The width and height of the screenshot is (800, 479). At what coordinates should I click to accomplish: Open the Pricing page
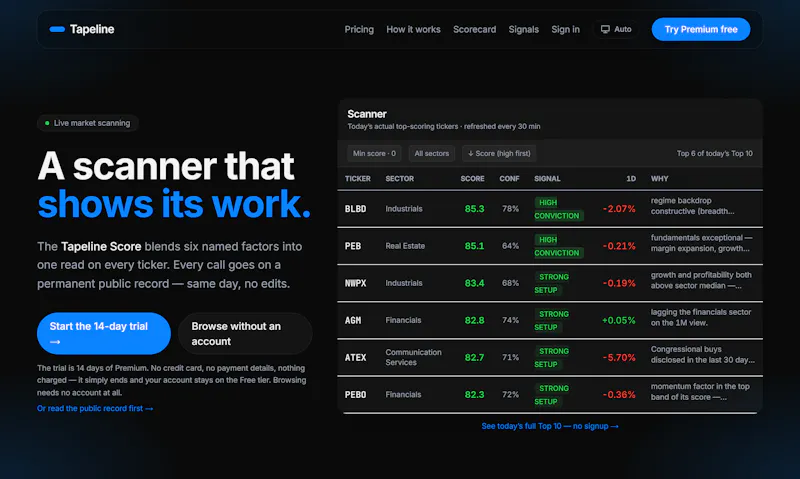pyautogui.click(x=359, y=29)
